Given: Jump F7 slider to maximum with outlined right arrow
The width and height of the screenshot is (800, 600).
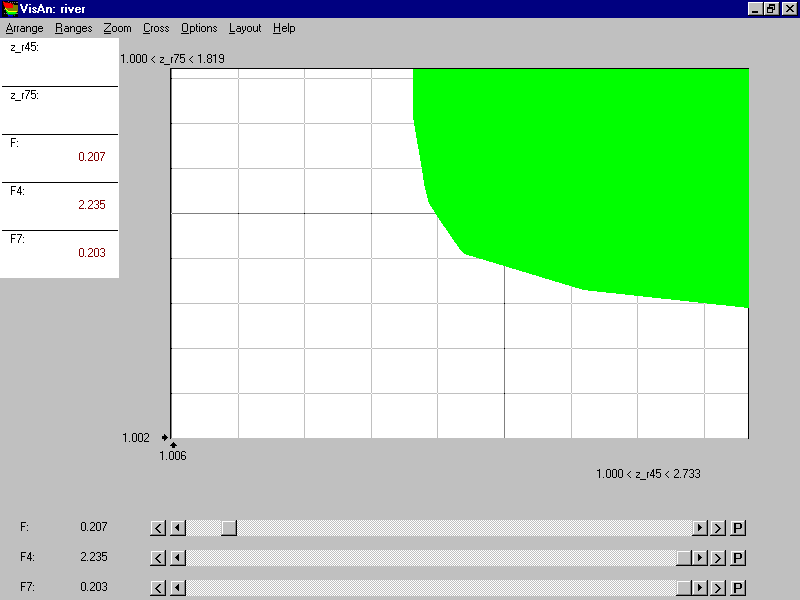Looking at the screenshot, I should coord(718,588).
